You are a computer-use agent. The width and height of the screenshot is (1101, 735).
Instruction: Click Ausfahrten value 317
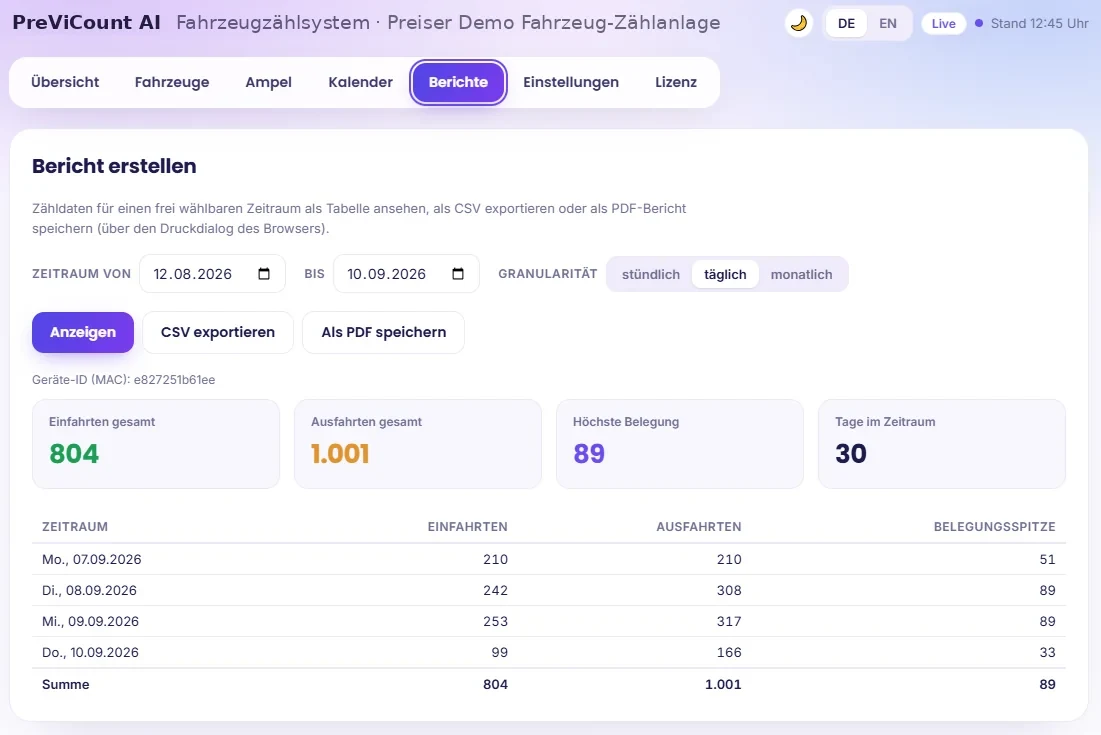pos(729,621)
